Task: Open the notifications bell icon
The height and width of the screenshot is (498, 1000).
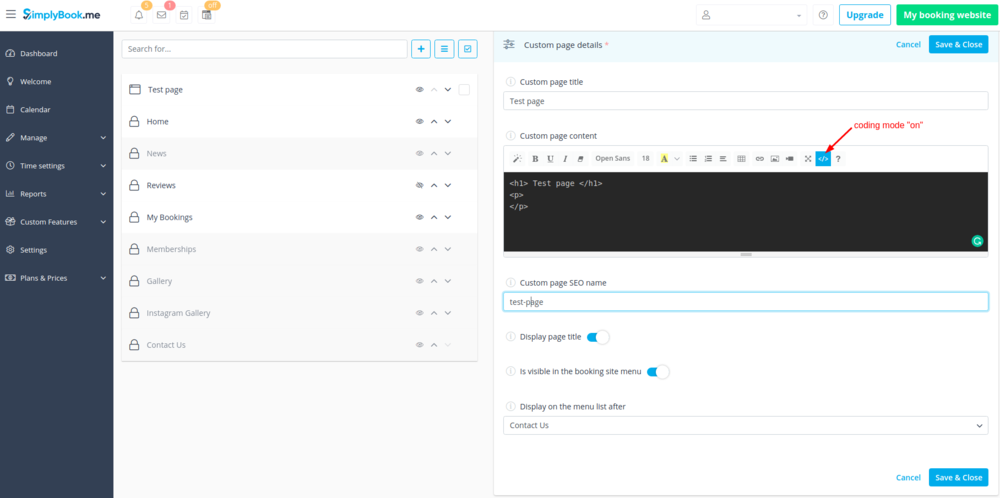Action: coord(139,15)
